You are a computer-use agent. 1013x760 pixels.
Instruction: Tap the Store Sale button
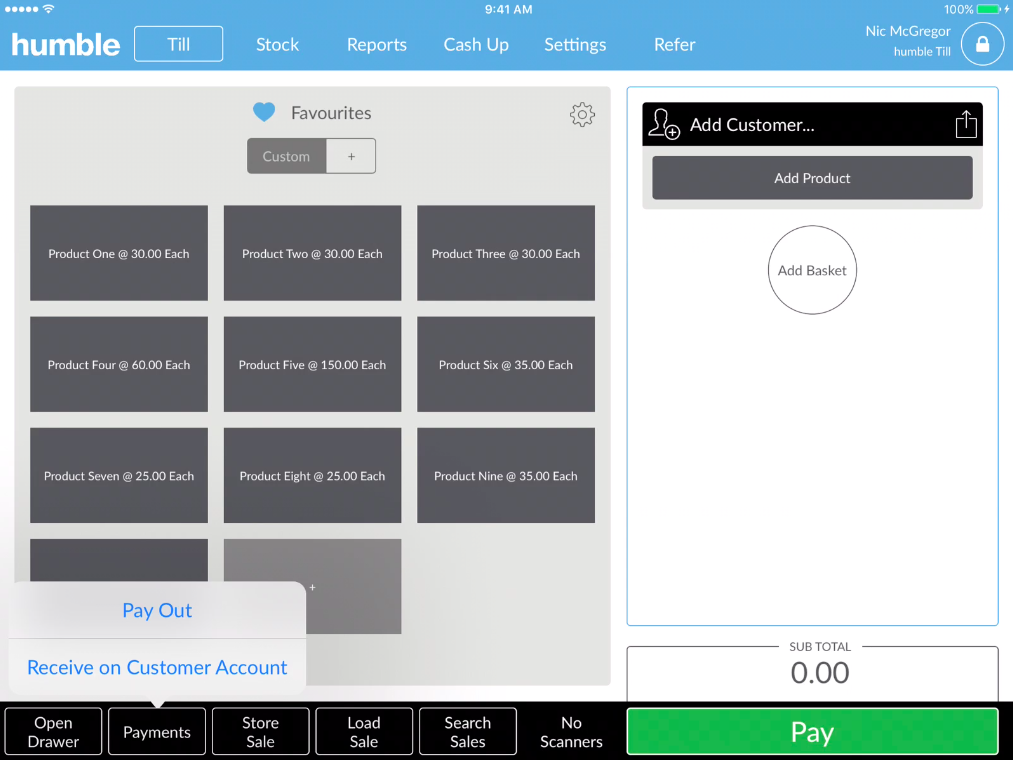click(x=260, y=732)
